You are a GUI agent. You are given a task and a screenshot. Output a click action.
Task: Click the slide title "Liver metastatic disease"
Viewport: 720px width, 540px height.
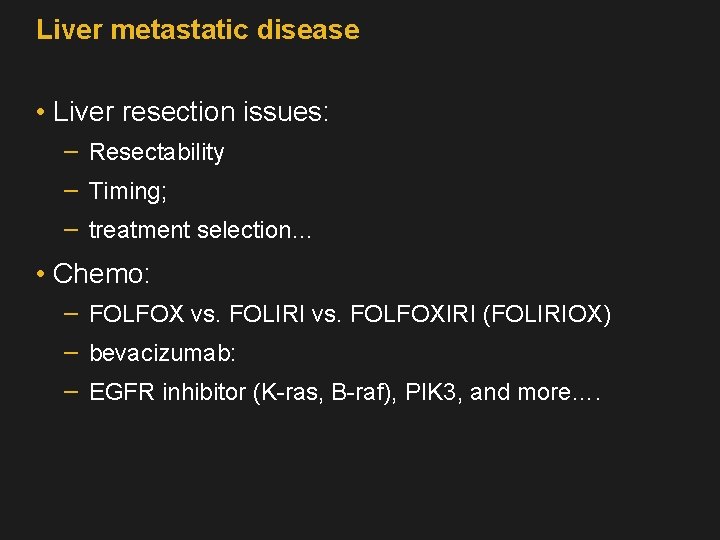tap(197, 30)
